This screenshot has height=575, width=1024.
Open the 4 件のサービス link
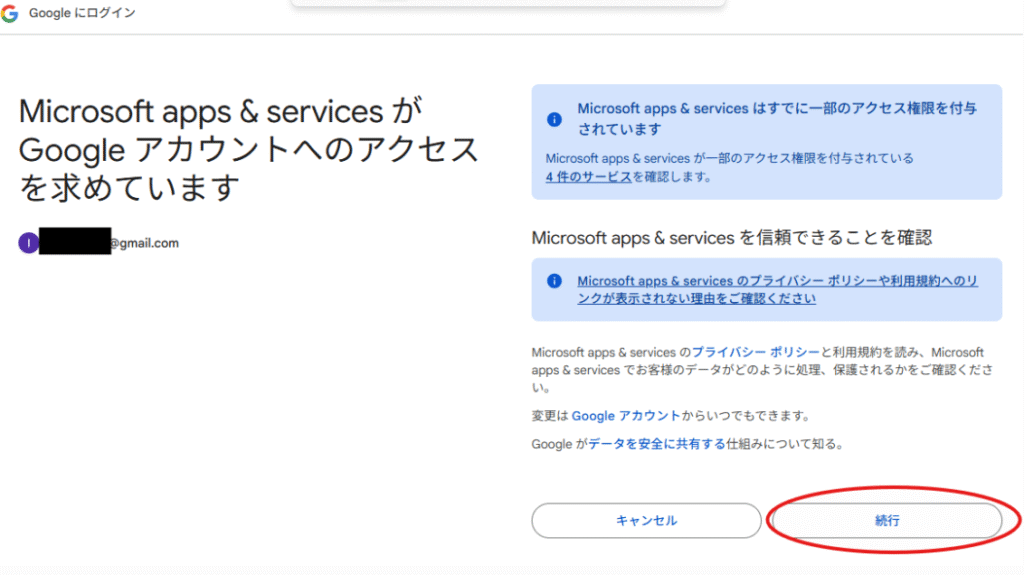[588, 176]
